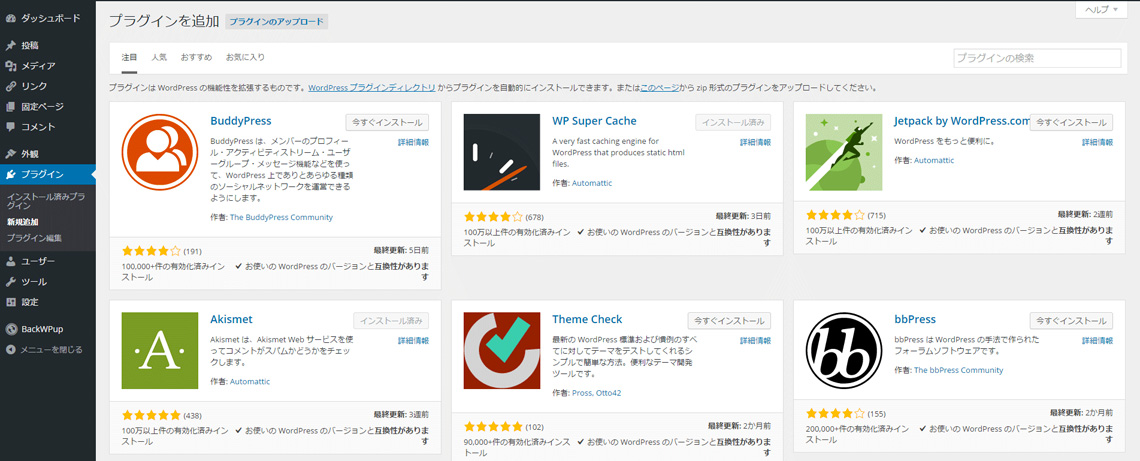The image size is (1140, 461).
Task: Click the BackWPup sidebar icon
Action: [x=11, y=329]
